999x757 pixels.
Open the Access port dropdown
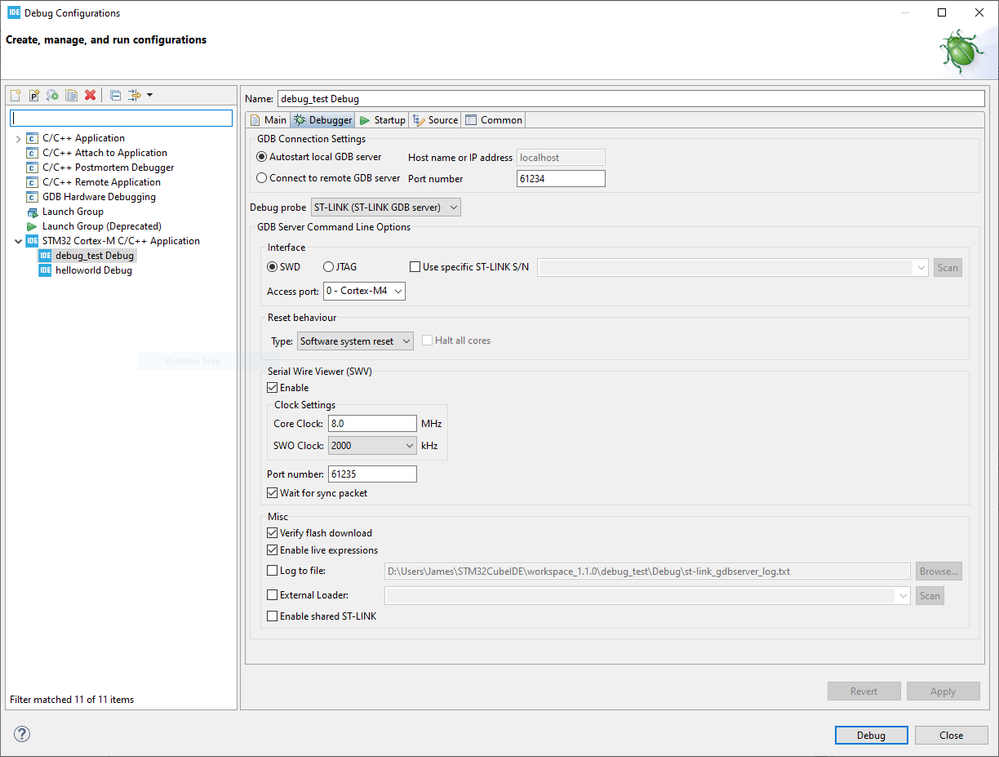point(364,291)
